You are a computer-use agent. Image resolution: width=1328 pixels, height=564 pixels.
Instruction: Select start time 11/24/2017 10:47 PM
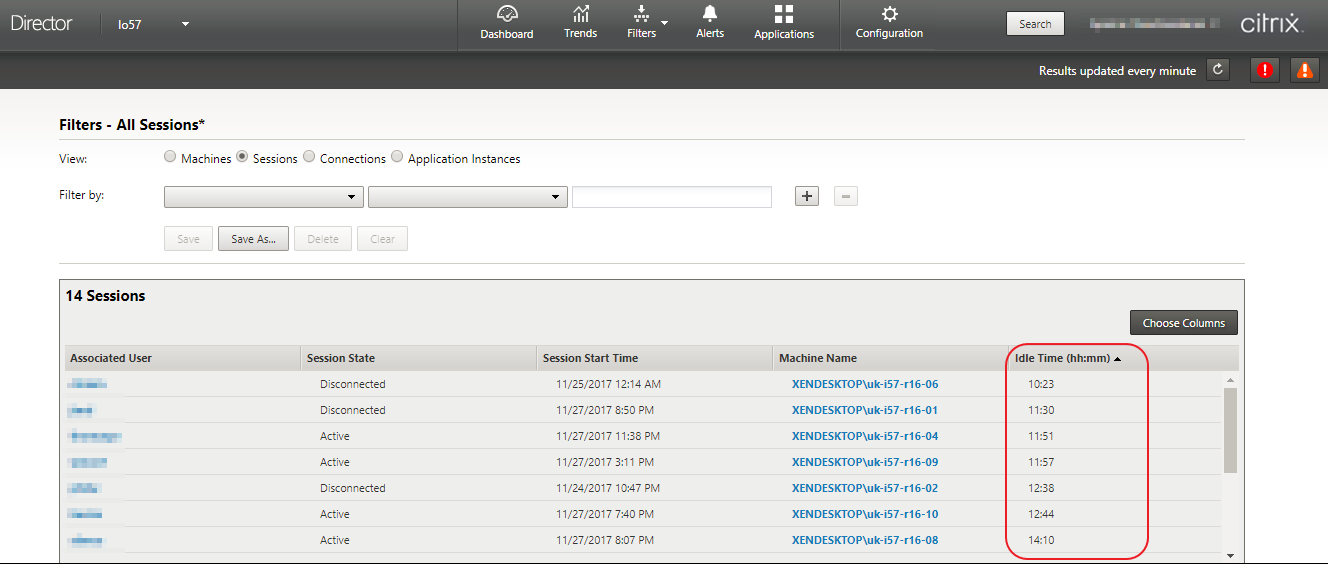tap(608, 488)
